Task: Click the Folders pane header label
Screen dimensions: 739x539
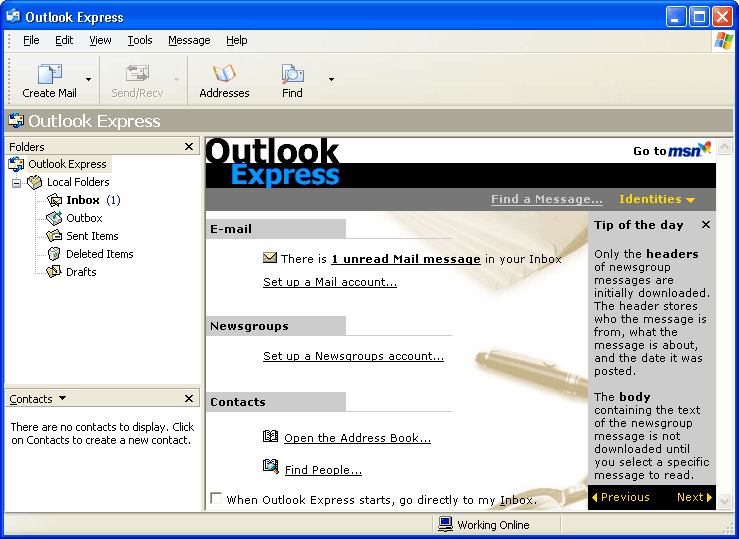Action: pyautogui.click(x=27, y=147)
